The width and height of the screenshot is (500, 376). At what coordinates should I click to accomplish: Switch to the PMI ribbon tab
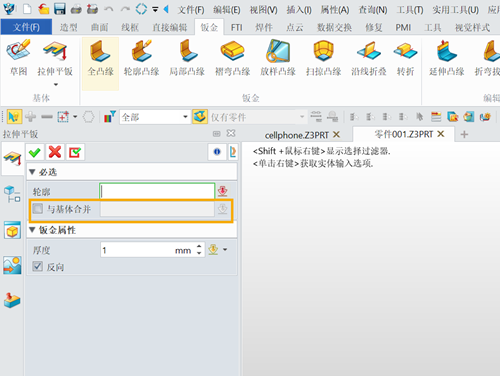(403, 27)
